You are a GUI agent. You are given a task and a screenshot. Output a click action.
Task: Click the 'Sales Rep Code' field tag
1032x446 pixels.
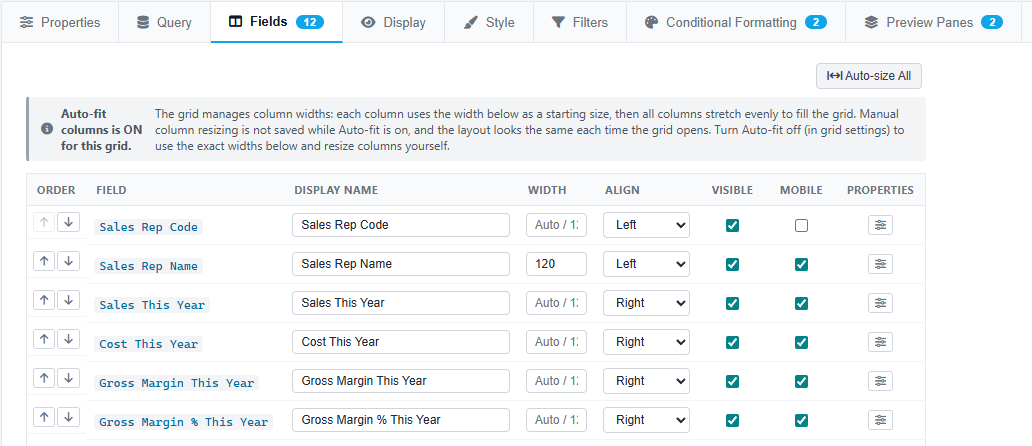[x=148, y=227]
